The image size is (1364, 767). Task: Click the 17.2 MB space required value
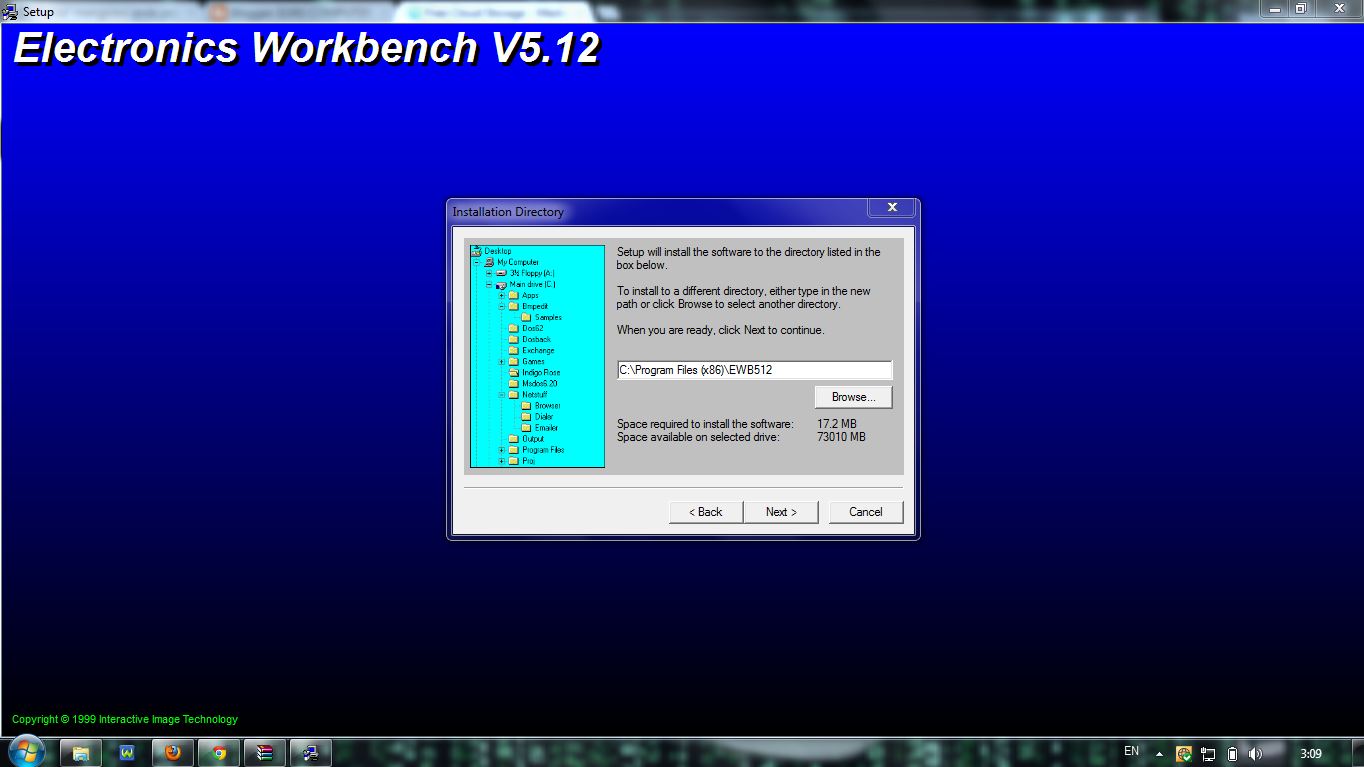coord(837,424)
